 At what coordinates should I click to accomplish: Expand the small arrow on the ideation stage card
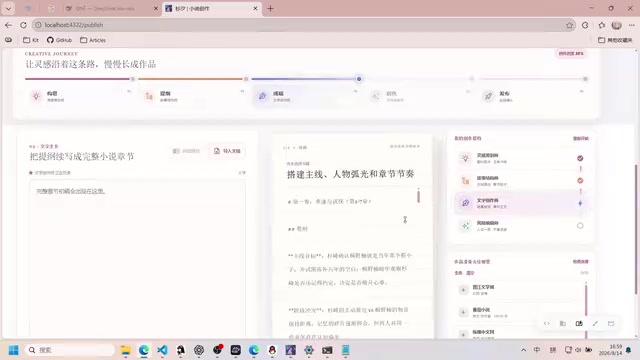pyautogui.click(x=129, y=91)
